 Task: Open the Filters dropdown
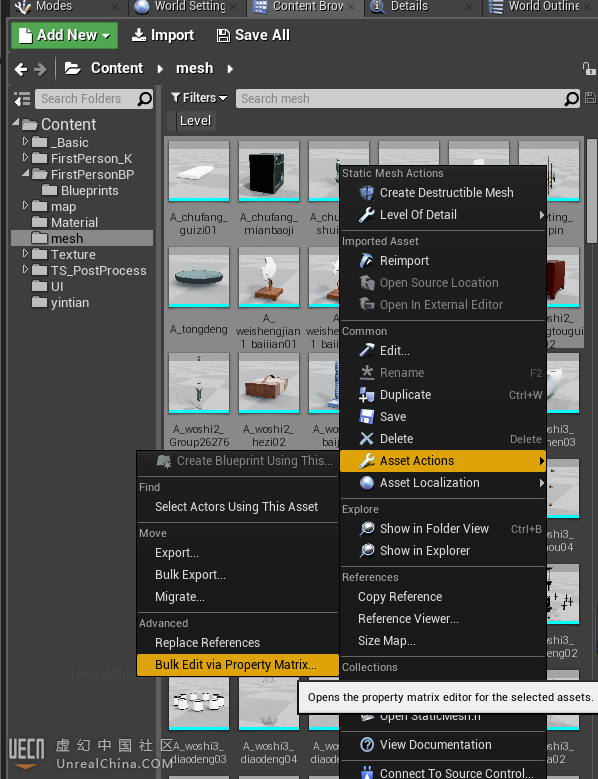[x=199, y=98]
